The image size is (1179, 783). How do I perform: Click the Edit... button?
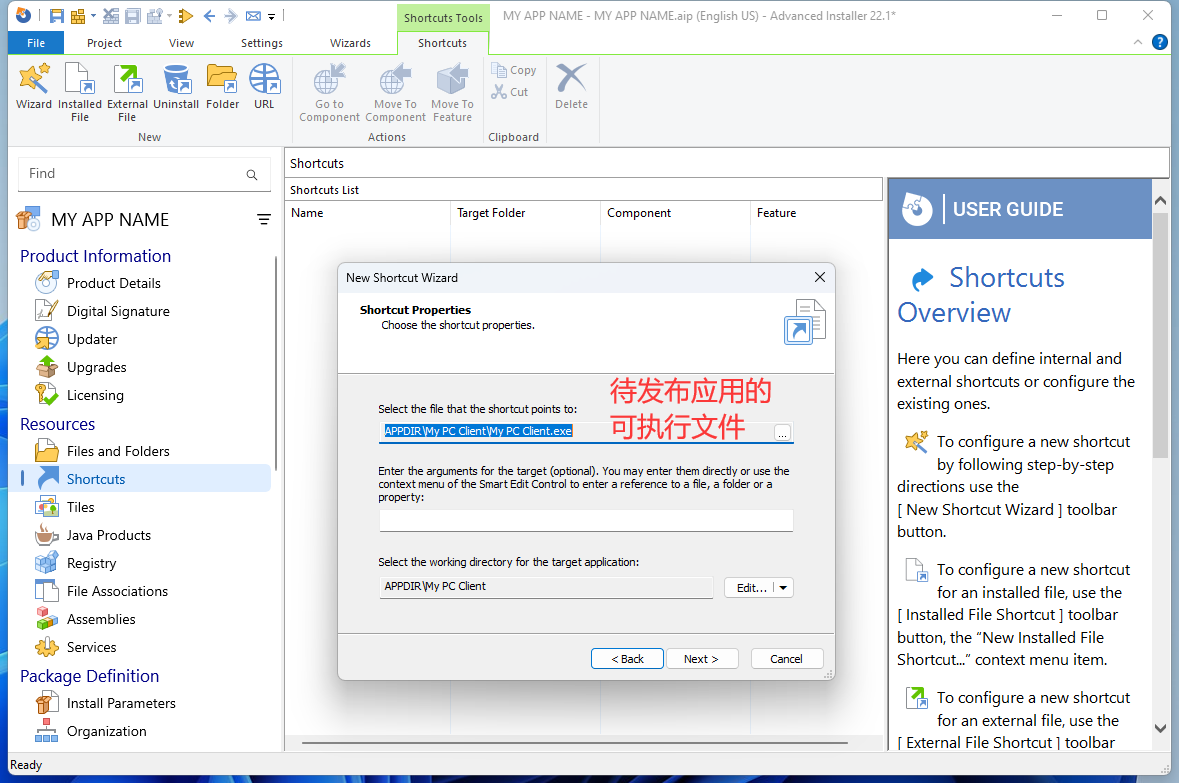pyautogui.click(x=750, y=588)
